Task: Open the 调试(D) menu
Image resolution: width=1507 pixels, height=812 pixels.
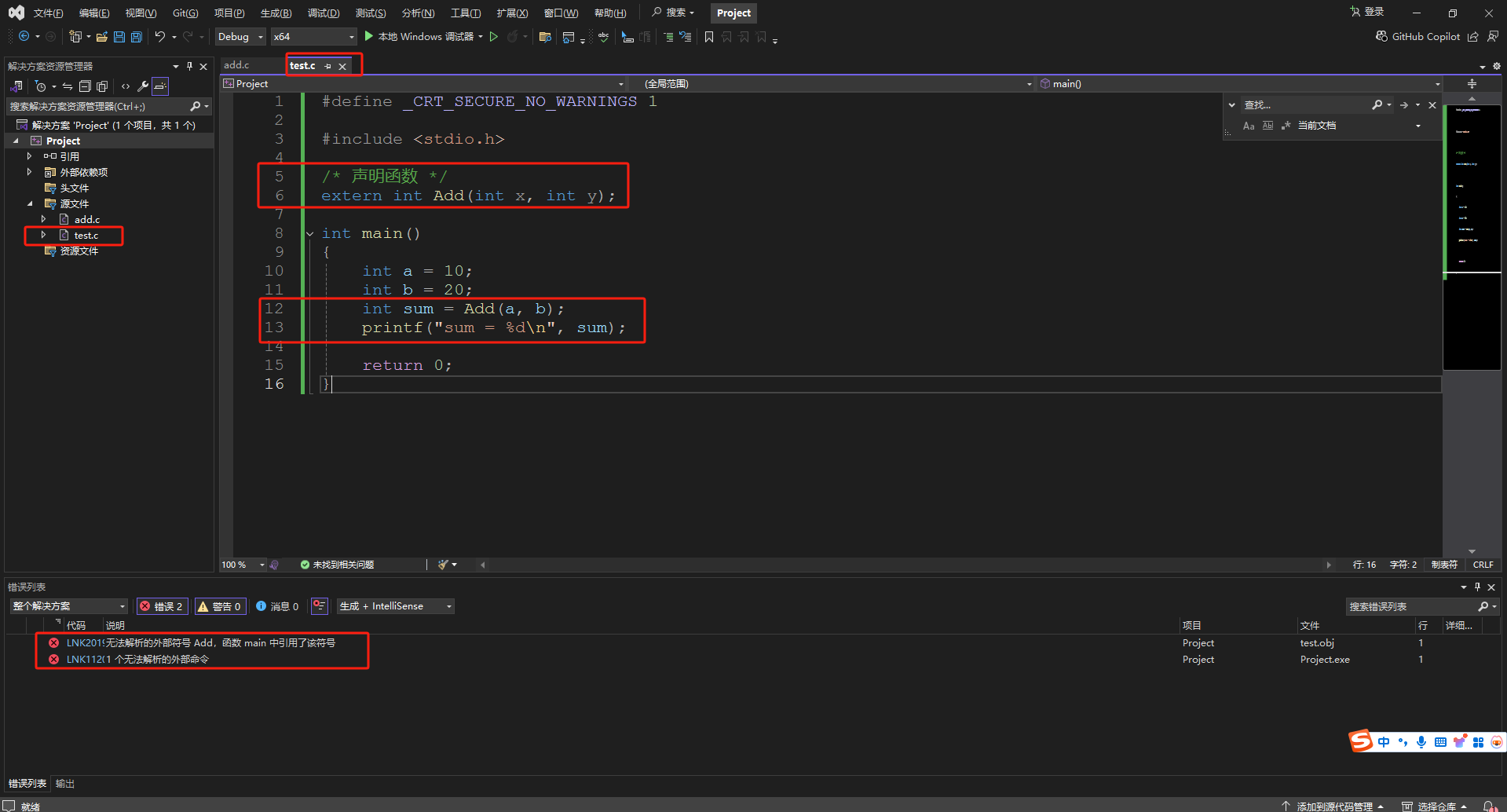Action: 324,13
